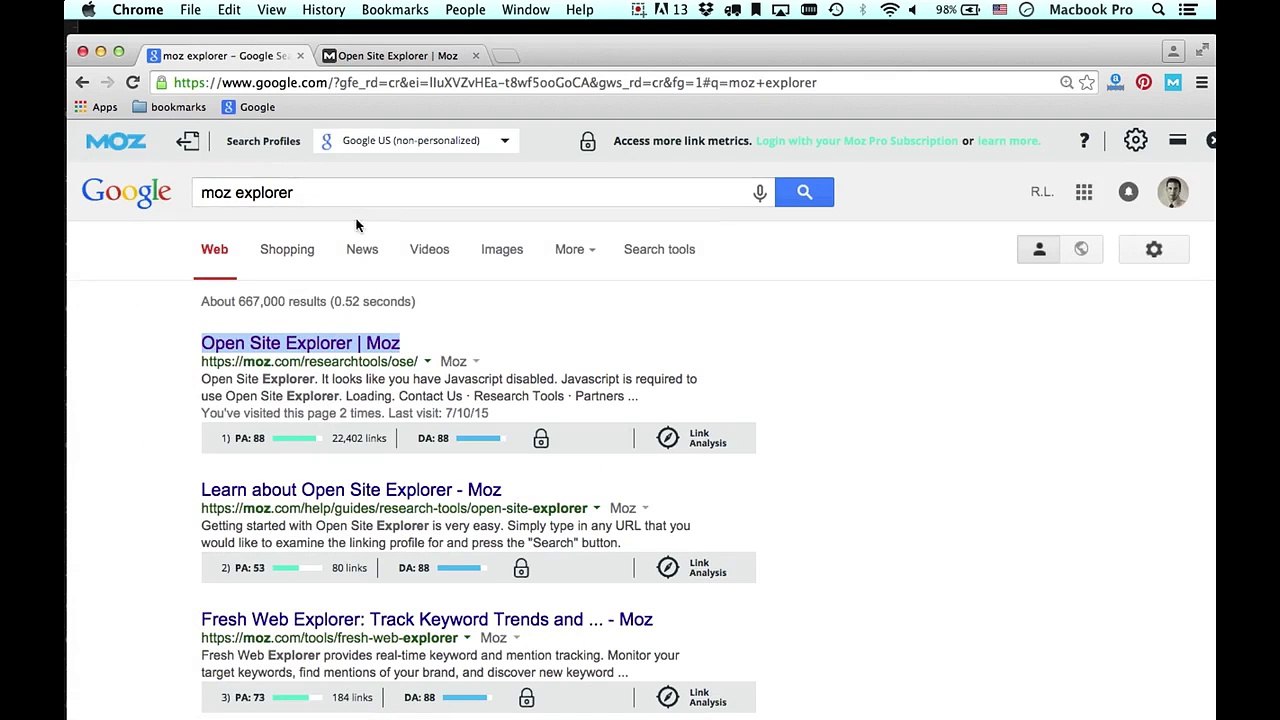
Task: Click the blue Google search button
Action: [x=804, y=192]
